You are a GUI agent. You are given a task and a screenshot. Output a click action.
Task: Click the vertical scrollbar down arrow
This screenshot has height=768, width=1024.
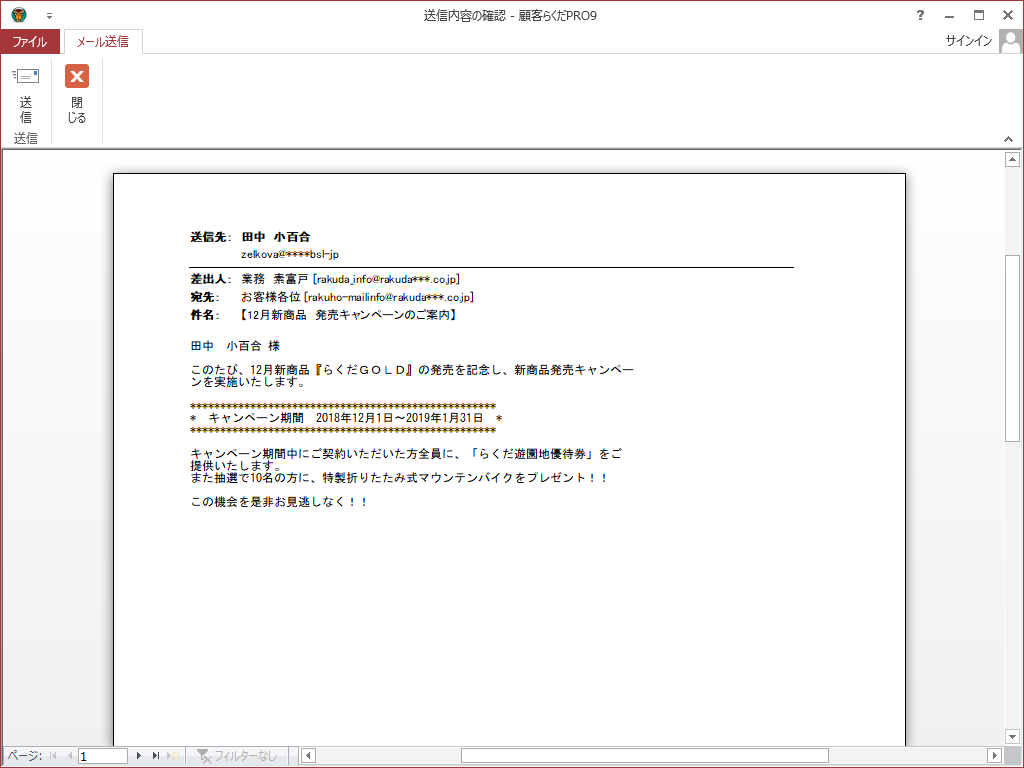(1012, 737)
